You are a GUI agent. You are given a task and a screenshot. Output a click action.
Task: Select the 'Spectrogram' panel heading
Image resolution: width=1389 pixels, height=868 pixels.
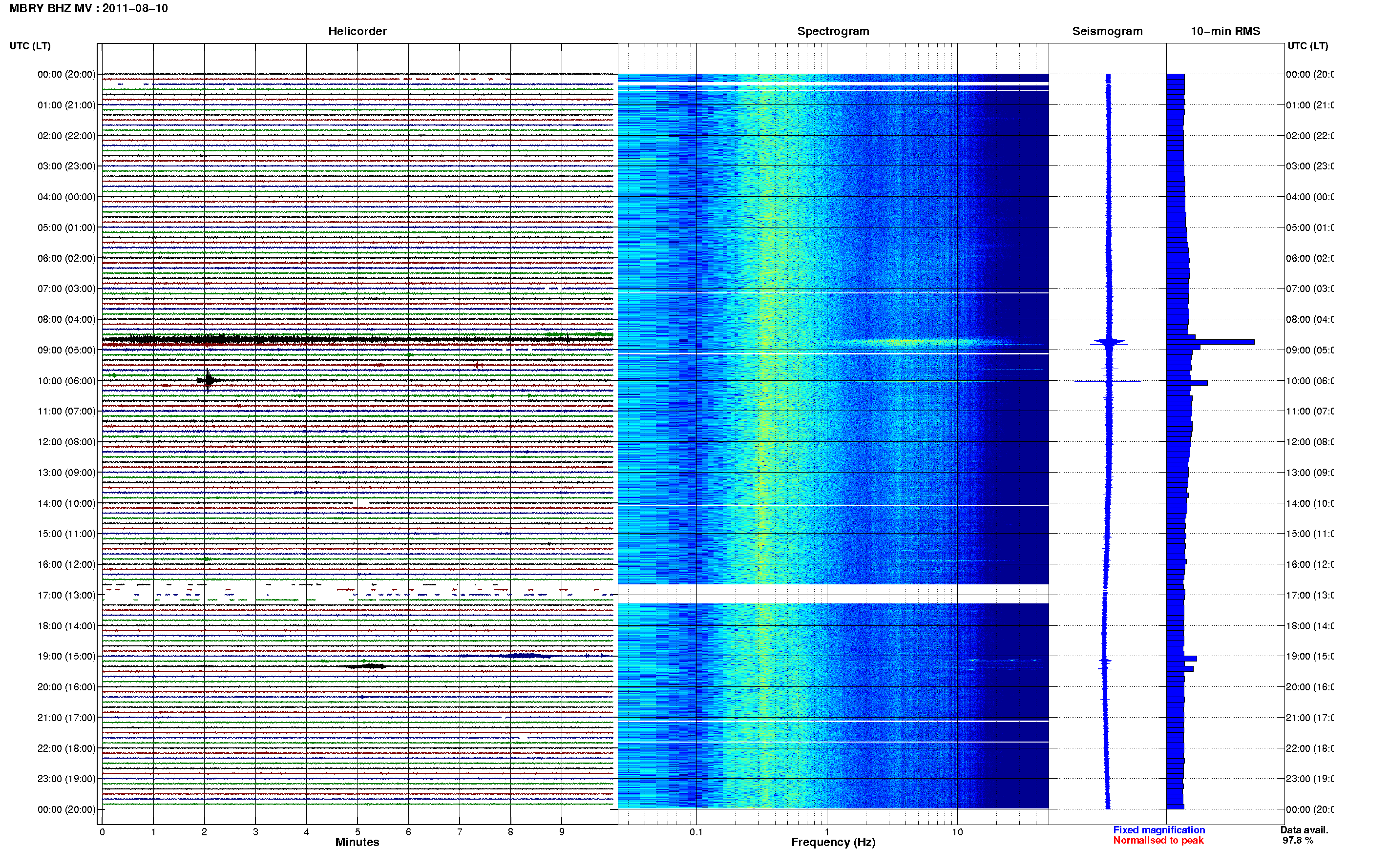click(x=833, y=32)
